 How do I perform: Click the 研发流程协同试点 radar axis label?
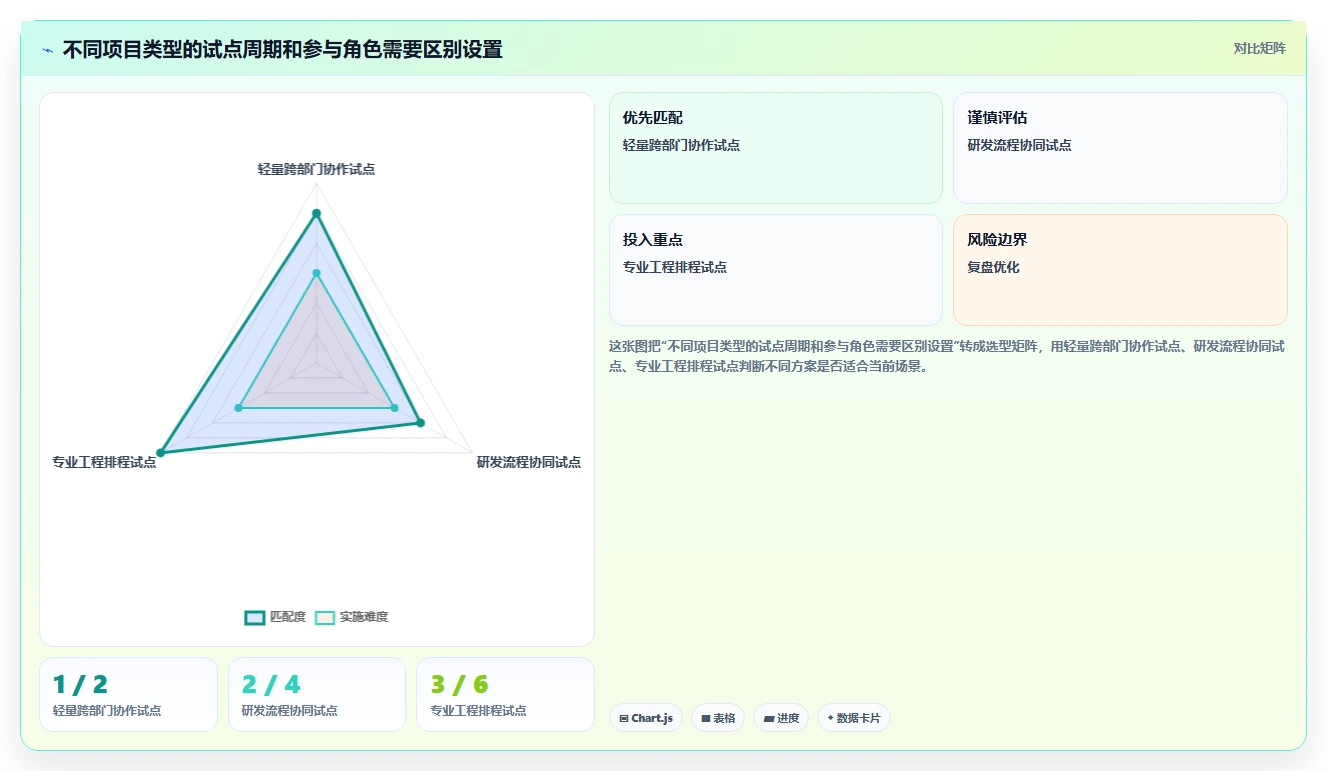pos(529,462)
